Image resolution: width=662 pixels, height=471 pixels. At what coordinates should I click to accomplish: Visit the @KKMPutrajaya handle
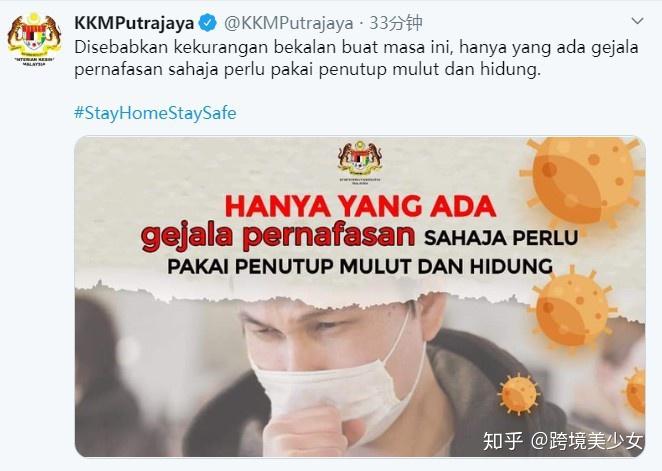coord(288,23)
